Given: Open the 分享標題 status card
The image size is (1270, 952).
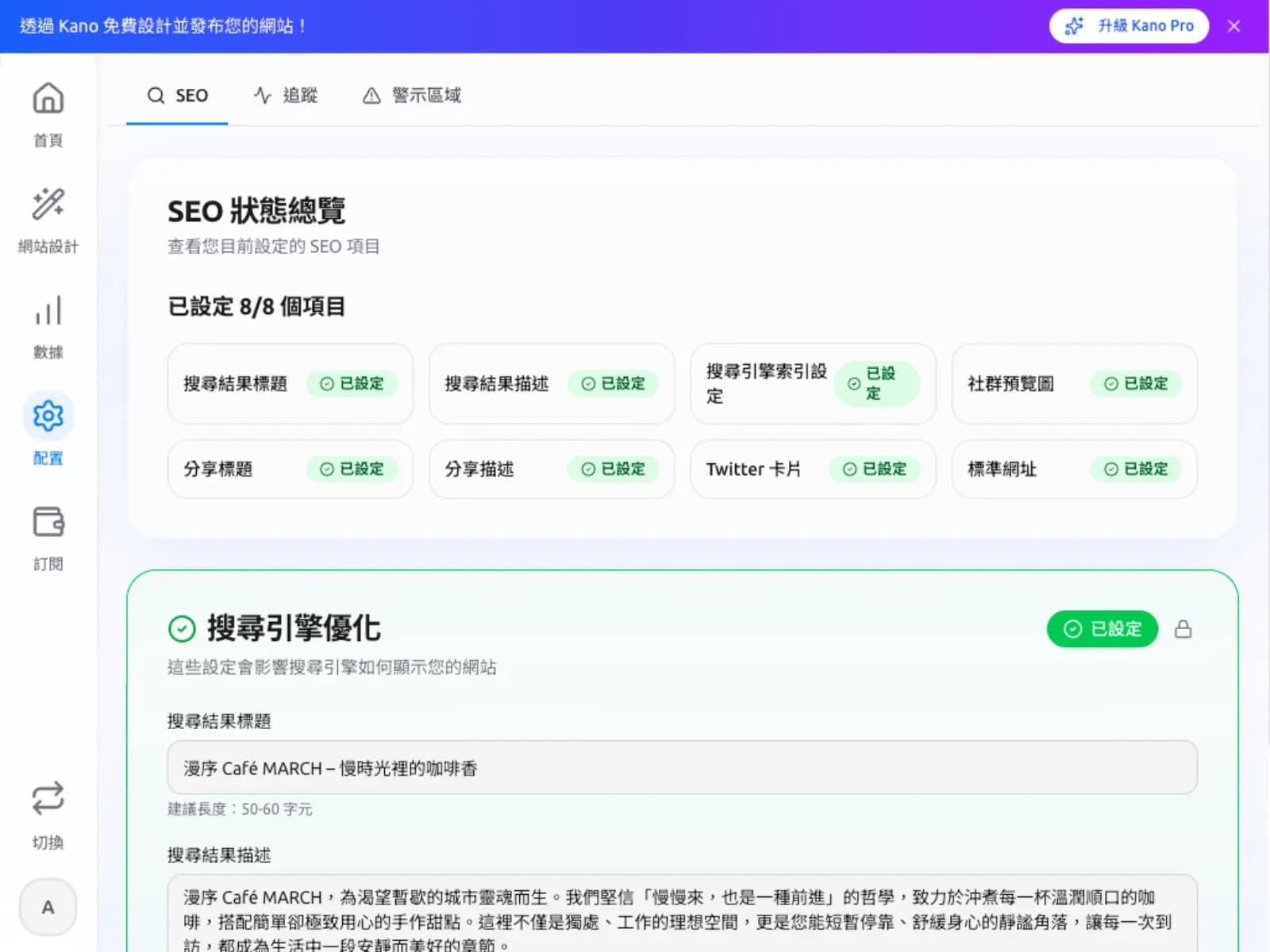Looking at the screenshot, I should [290, 470].
